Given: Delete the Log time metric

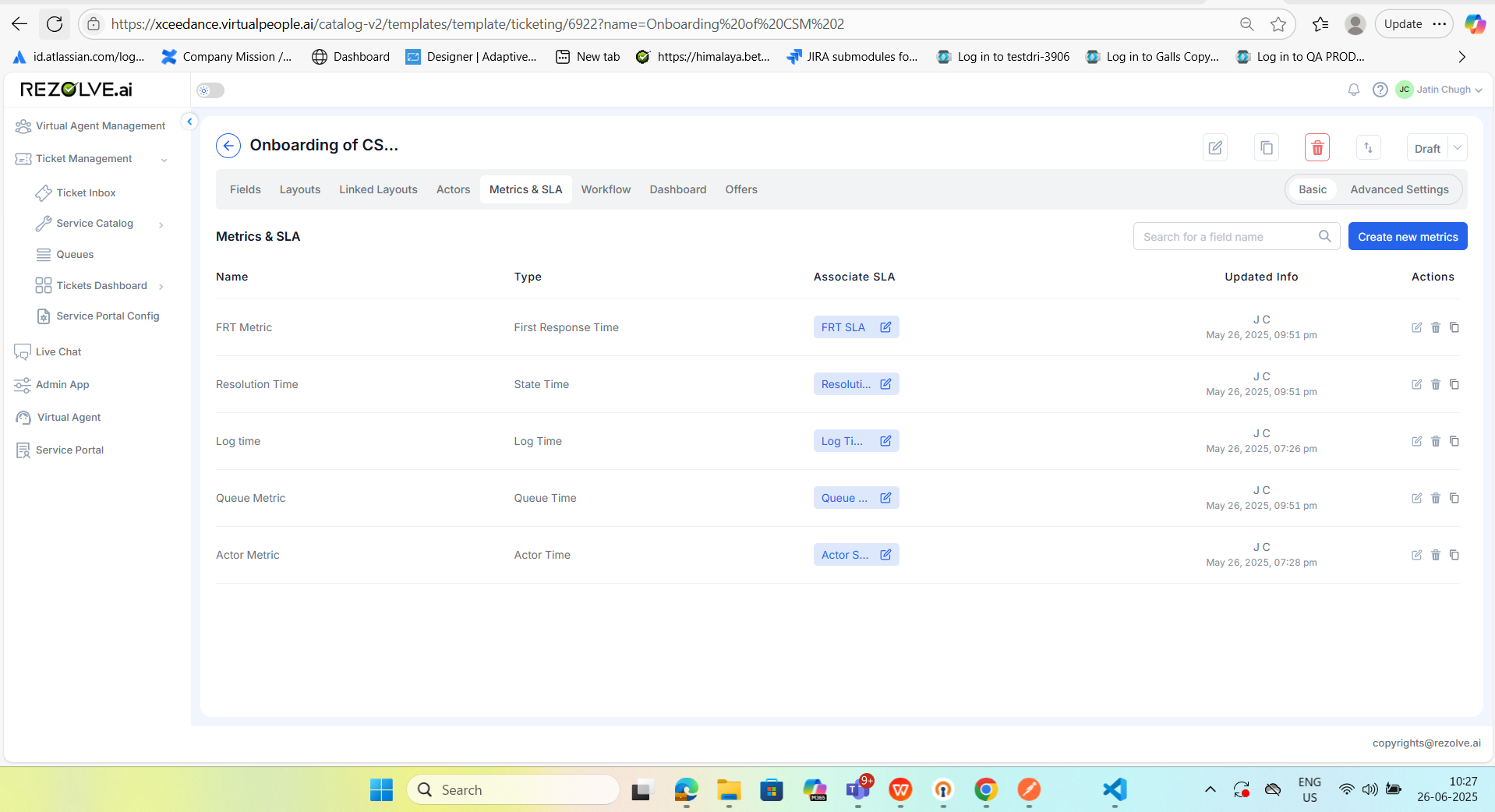Looking at the screenshot, I should (x=1436, y=441).
